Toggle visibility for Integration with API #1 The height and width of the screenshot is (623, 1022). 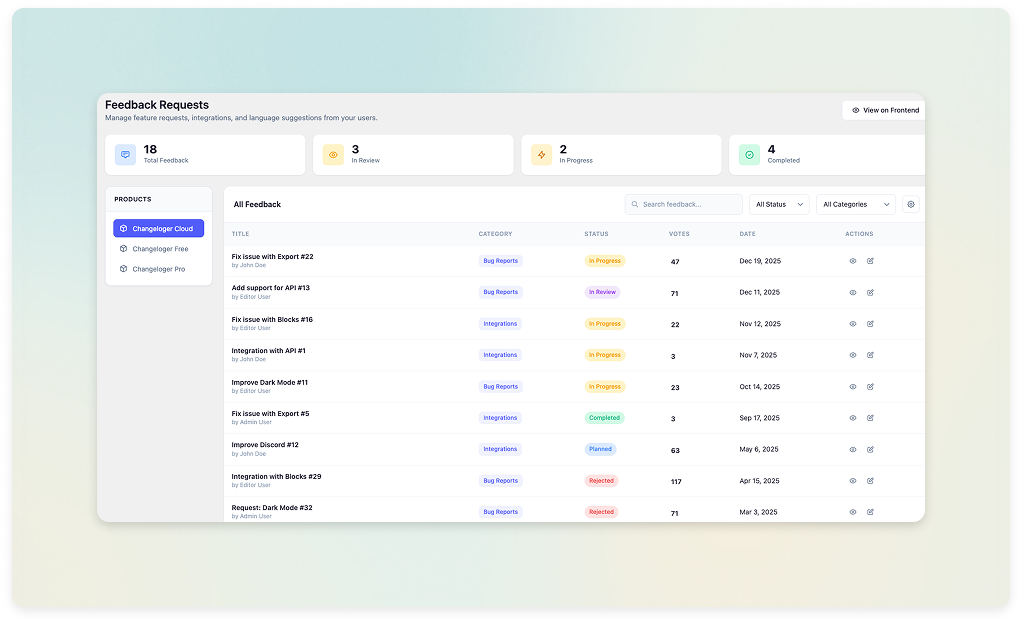point(852,354)
